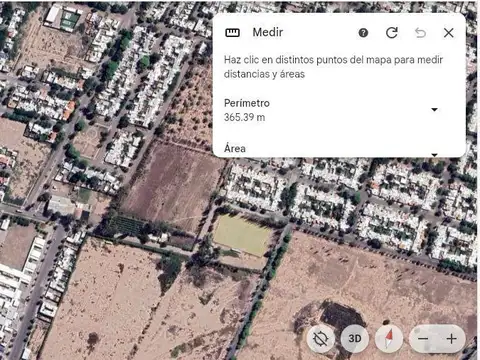
Task: Expand the Perímetro units dropdown
Action: pos(434,110)
